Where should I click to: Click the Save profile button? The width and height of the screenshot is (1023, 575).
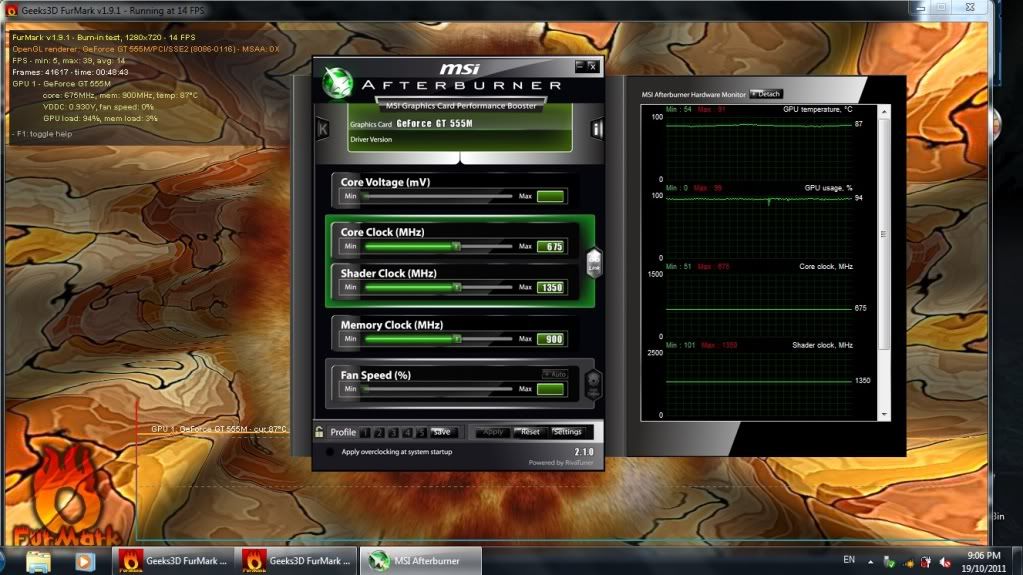click(442, 432)
